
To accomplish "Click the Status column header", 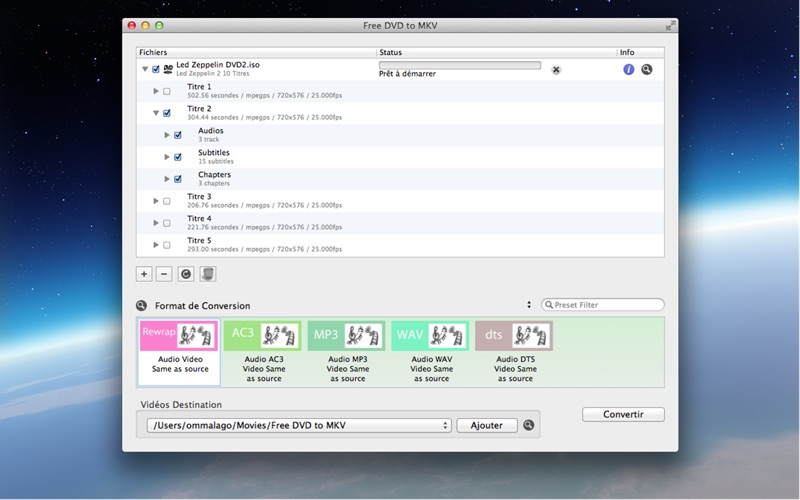I will tap(496, 52).
